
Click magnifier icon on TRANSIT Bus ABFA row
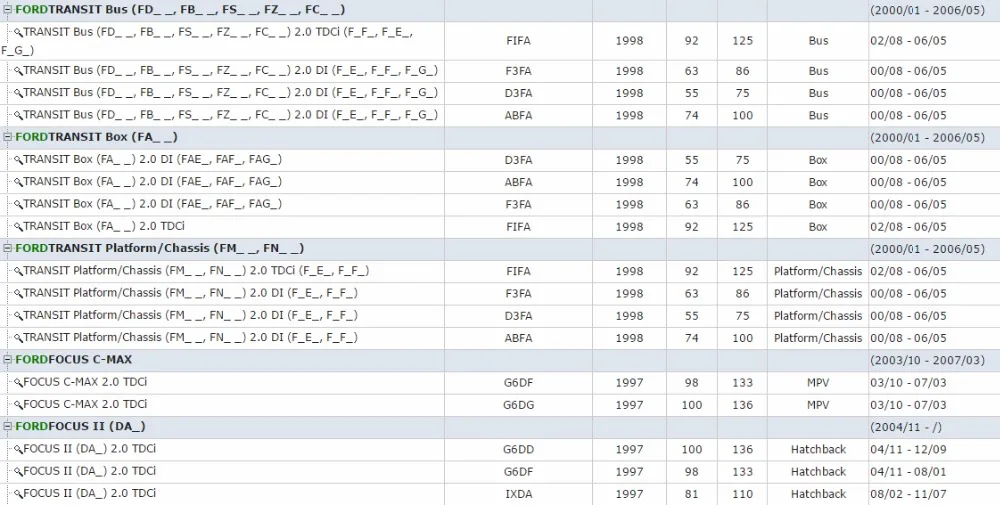[x=18, y=115]
